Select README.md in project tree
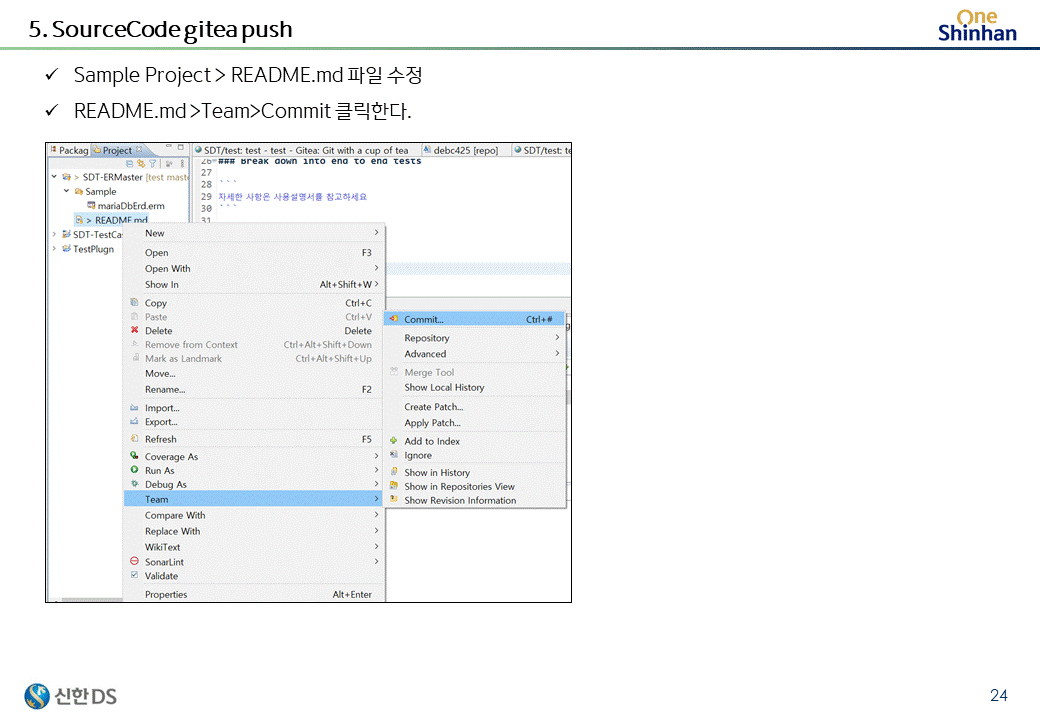 click(112, 220)
